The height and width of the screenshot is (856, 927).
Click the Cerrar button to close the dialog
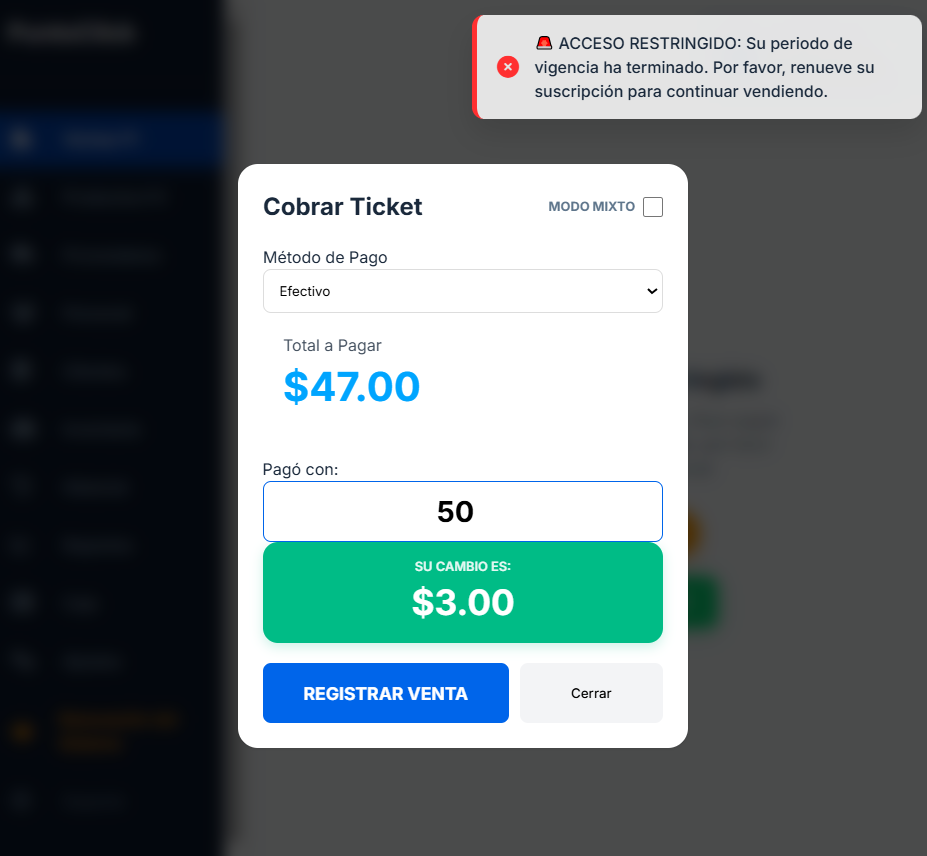[x=590, y=692]
